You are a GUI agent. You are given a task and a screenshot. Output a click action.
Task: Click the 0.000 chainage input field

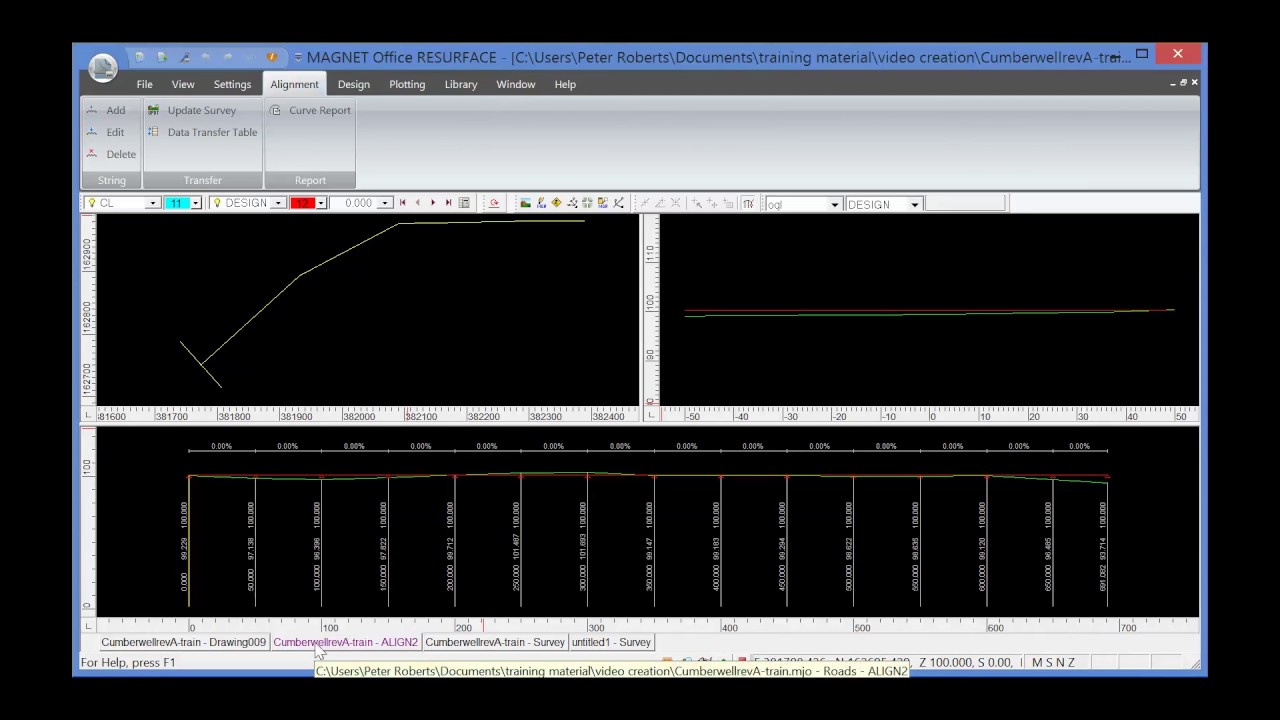click(x=355, y=203)
